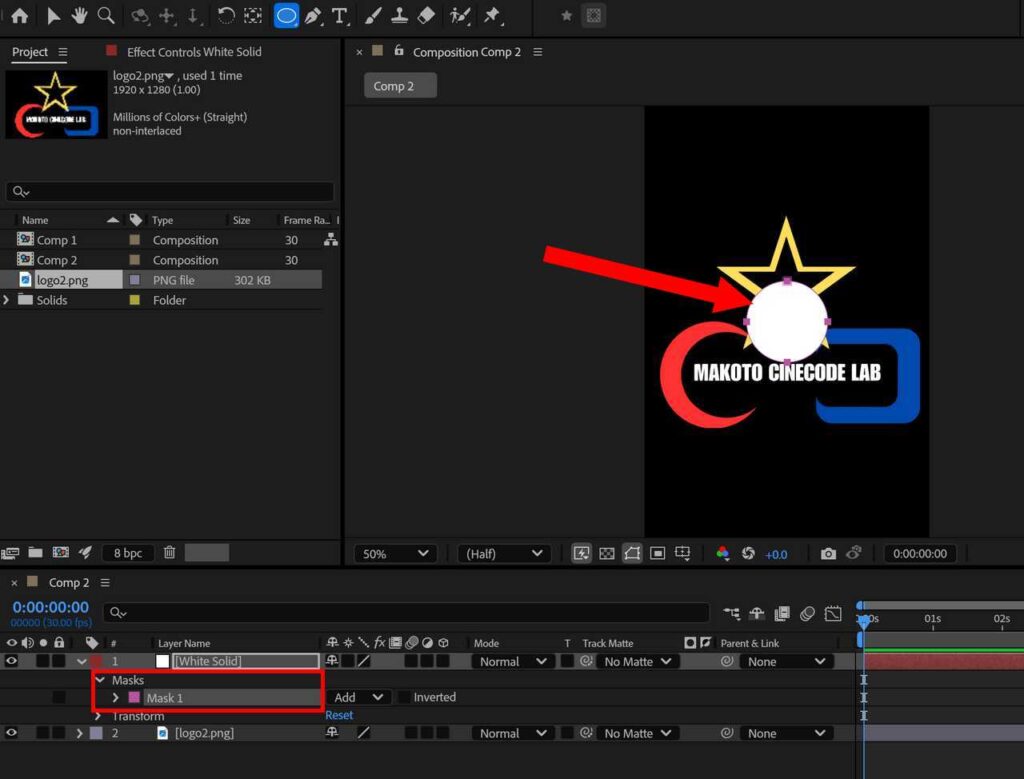Click the viewer timecode 0:00:00:00
Image resolution: width=1024 pixels, height=779 pixels.
(920, 554)
